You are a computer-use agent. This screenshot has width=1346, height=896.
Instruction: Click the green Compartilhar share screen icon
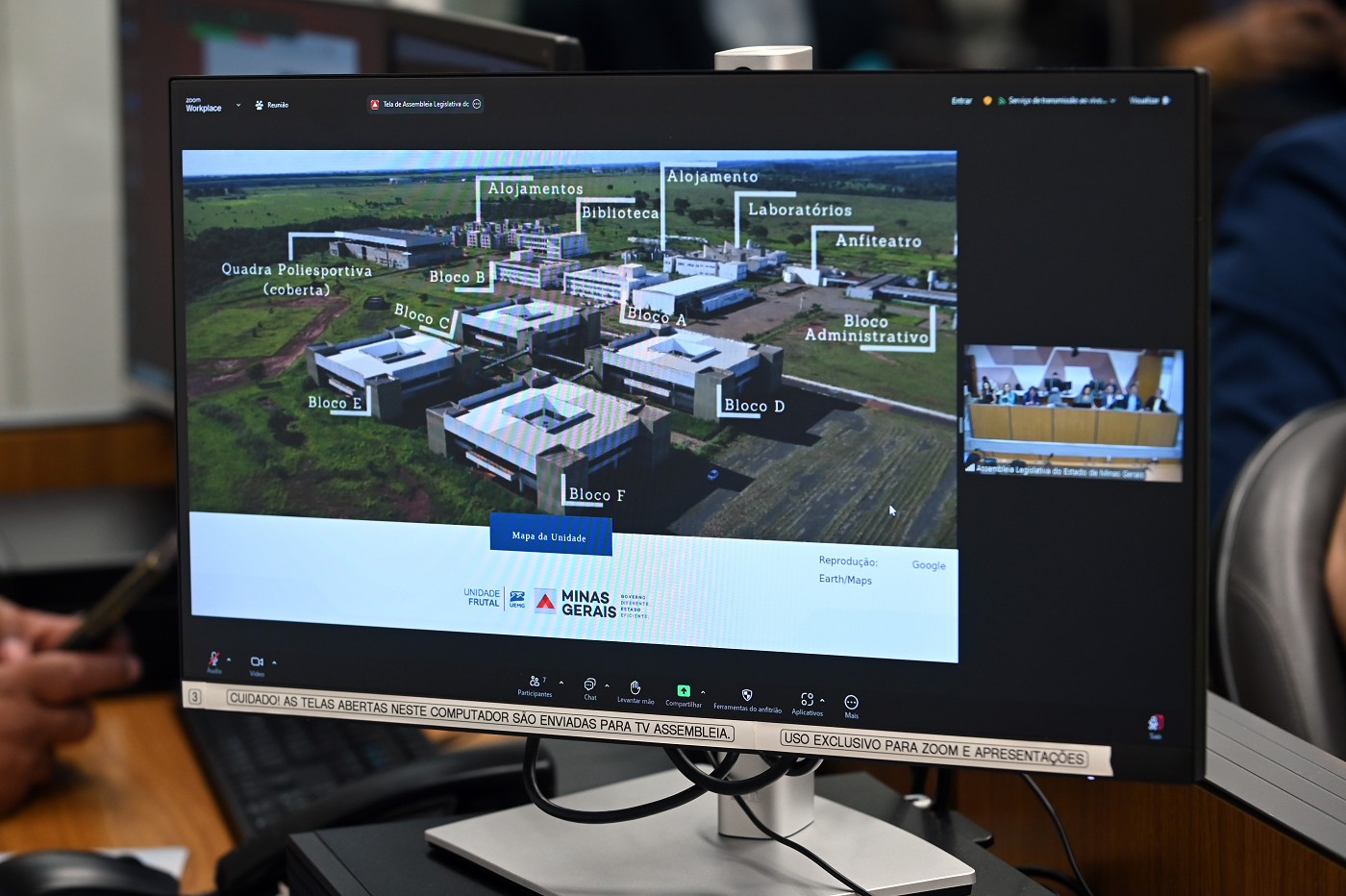684,690
